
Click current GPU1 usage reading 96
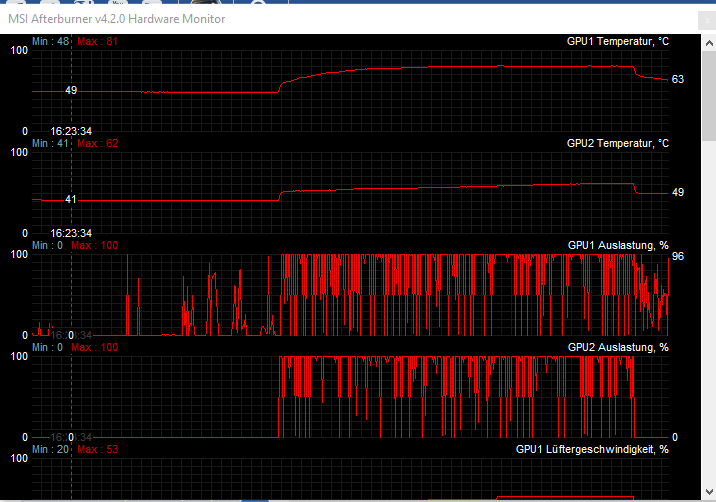pos(678,256)
